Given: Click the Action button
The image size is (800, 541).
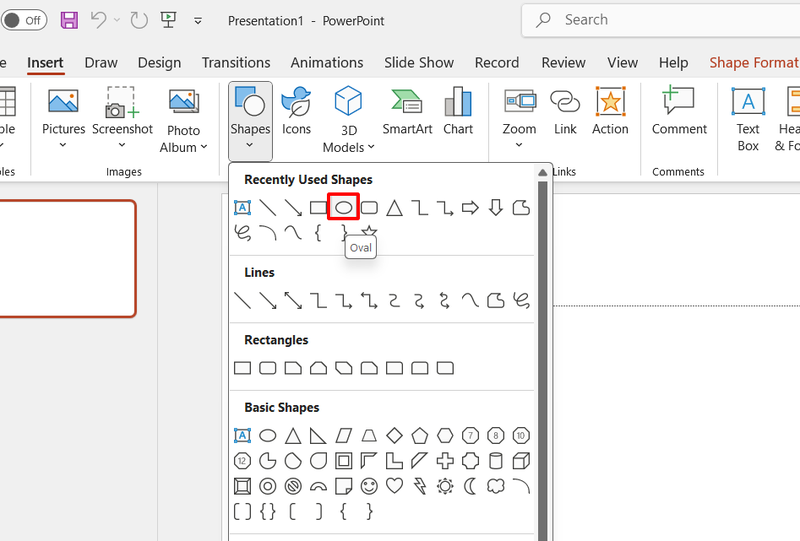Looking at the screenshot, I should [610, 112].
